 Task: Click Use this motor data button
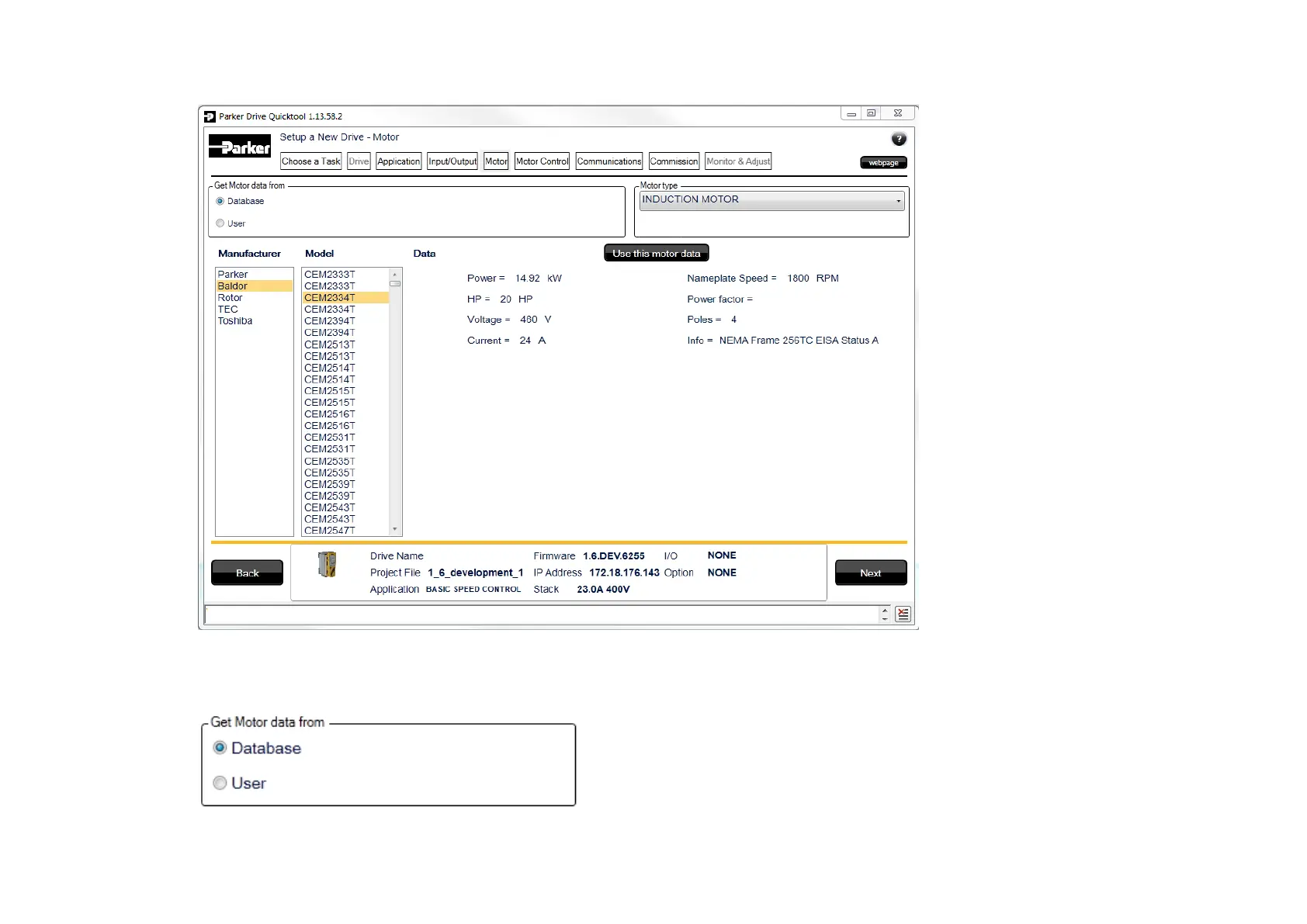pos(657,254)
